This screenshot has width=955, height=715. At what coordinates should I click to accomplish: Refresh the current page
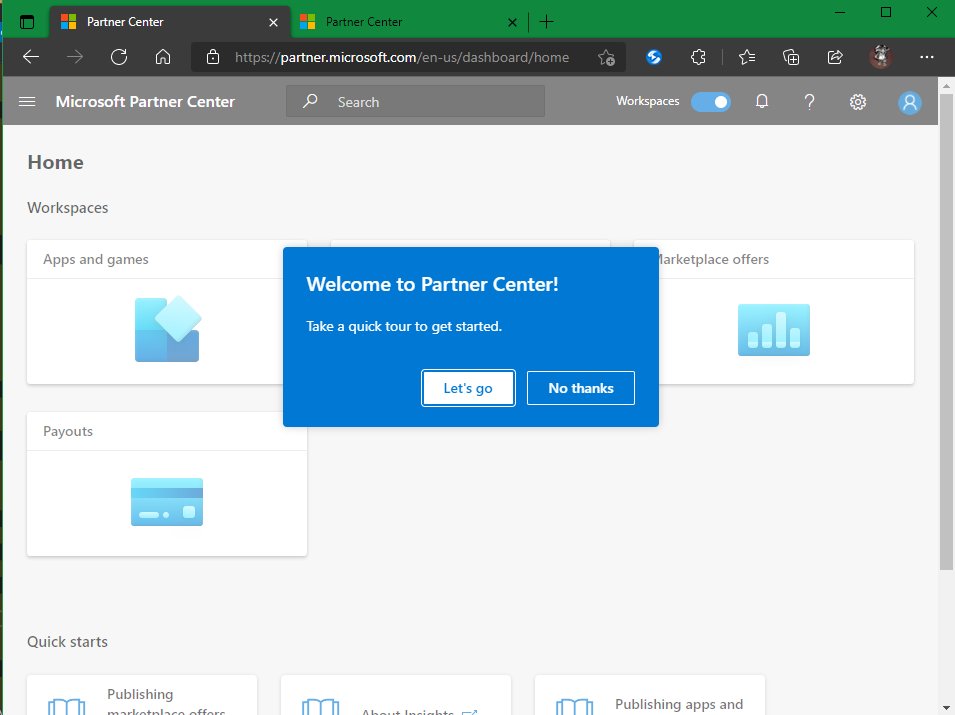coord(119,57)
